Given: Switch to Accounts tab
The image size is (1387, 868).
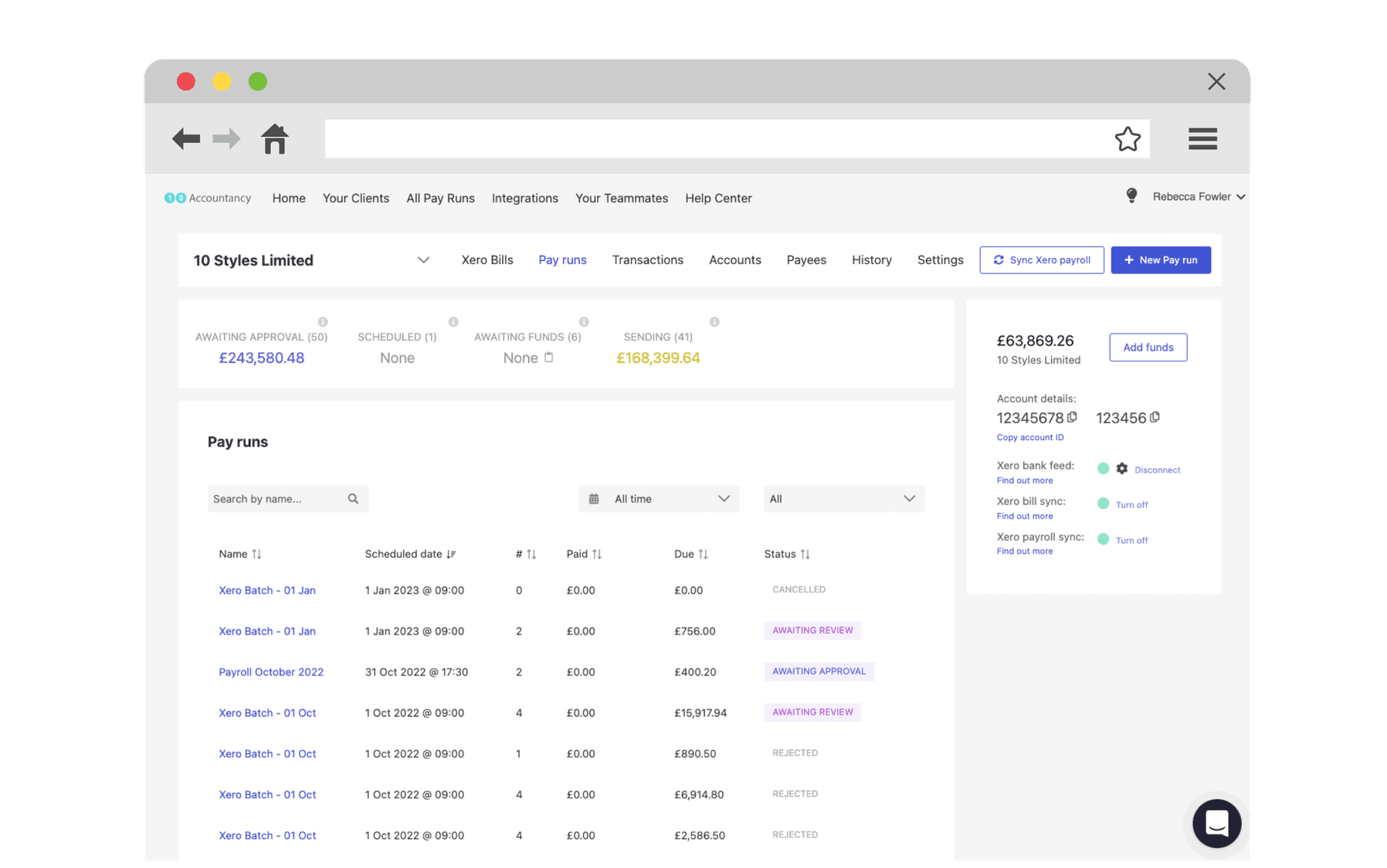Looking at the screenshot, I should (735, 260).
